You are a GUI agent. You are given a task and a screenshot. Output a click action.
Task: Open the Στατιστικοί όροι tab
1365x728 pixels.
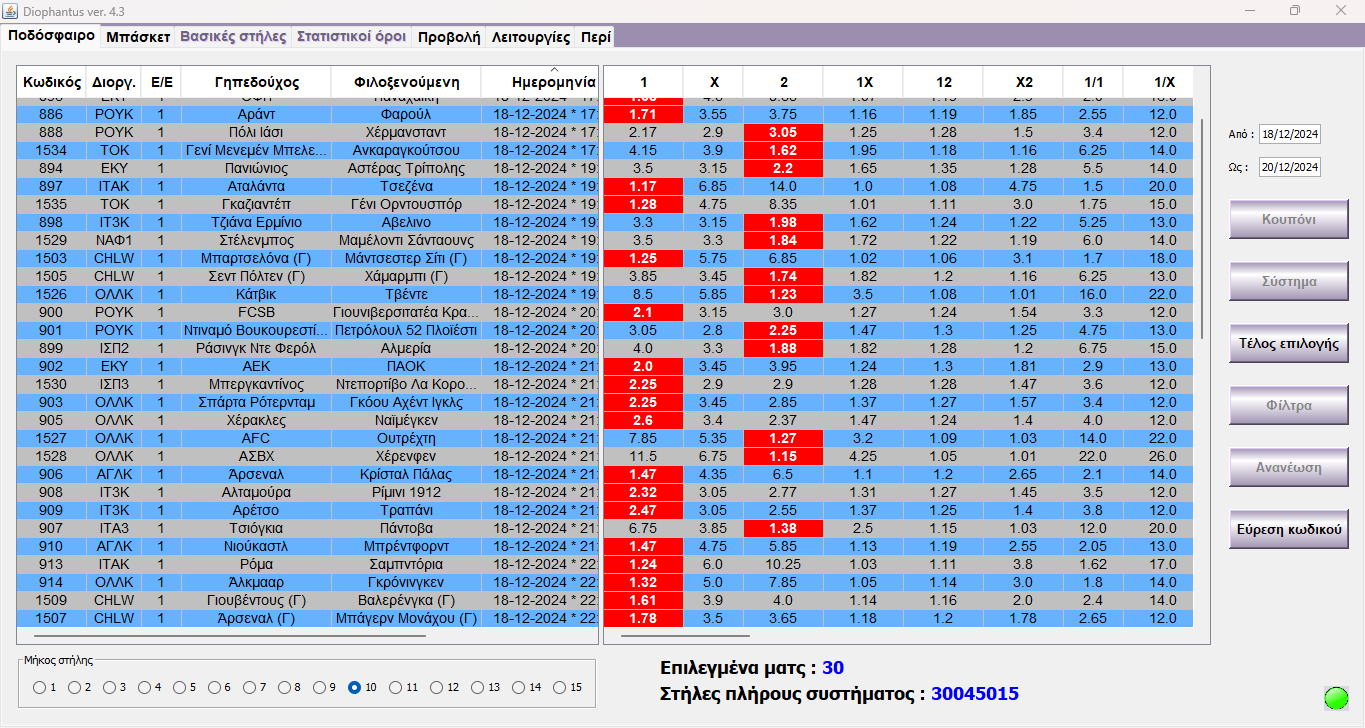[351, 37]
